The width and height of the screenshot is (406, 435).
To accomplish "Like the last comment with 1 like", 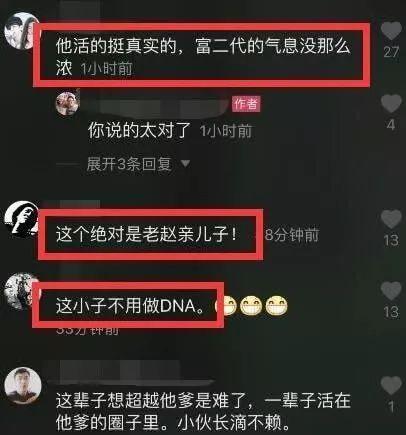I will (391, 385).
